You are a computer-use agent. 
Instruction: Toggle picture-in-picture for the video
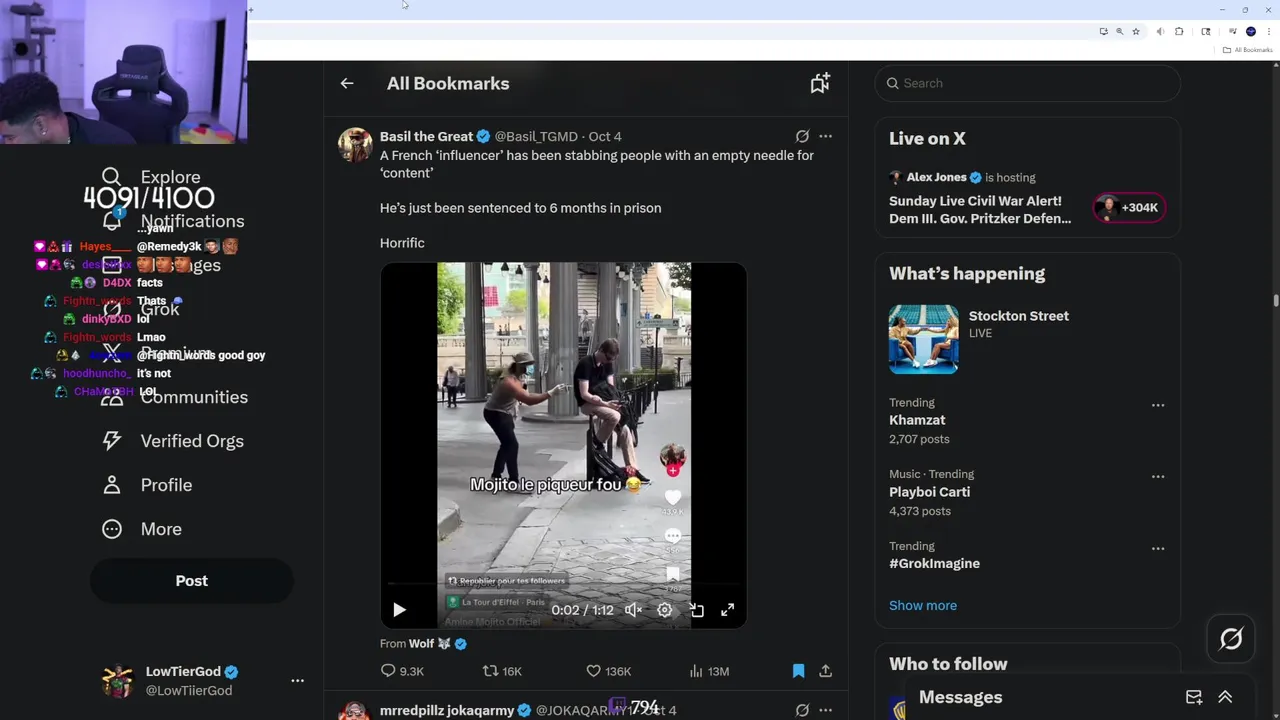pos(696,610)
